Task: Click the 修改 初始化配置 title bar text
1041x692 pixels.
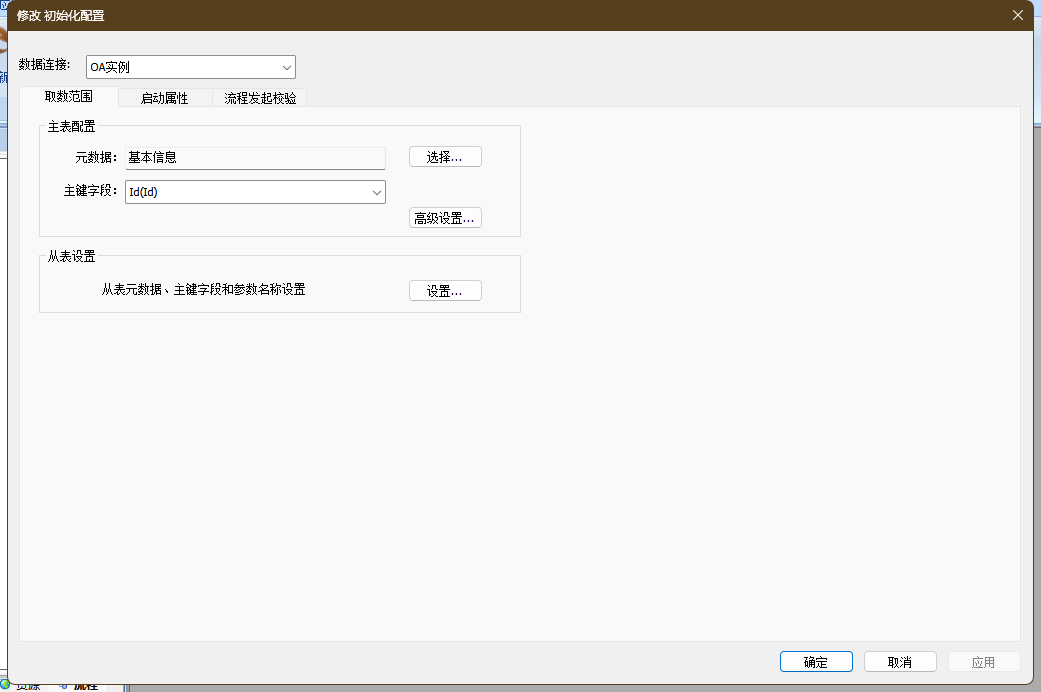Action: (x=60, y=16)
